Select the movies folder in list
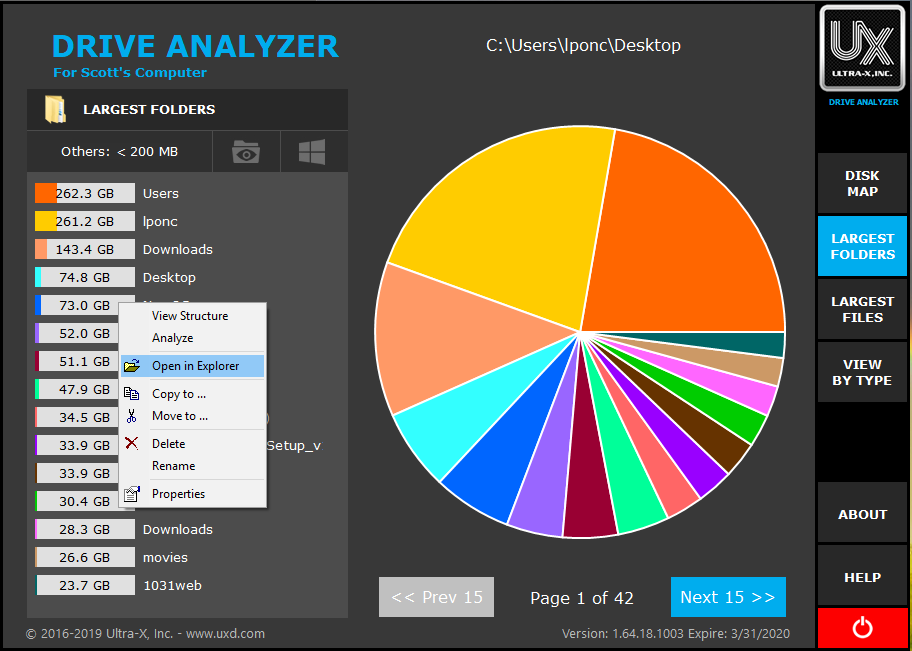 click(165, 557)
